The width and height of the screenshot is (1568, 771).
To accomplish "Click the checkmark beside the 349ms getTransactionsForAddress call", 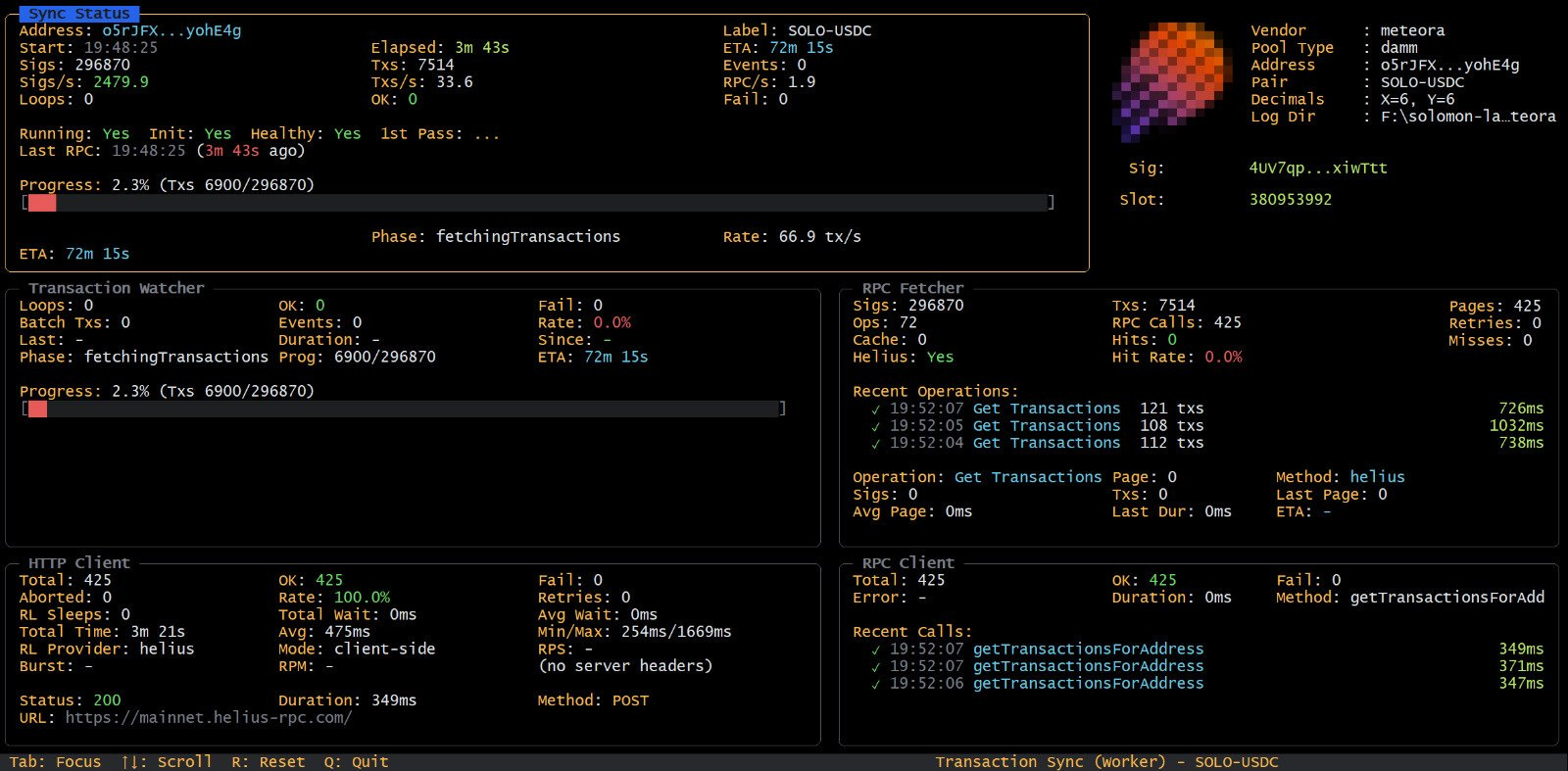I will click(x=875, y=650).
